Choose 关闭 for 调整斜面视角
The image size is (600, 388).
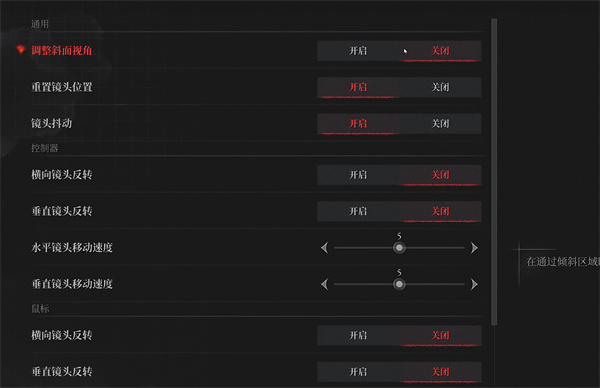(x=440, y=51)
